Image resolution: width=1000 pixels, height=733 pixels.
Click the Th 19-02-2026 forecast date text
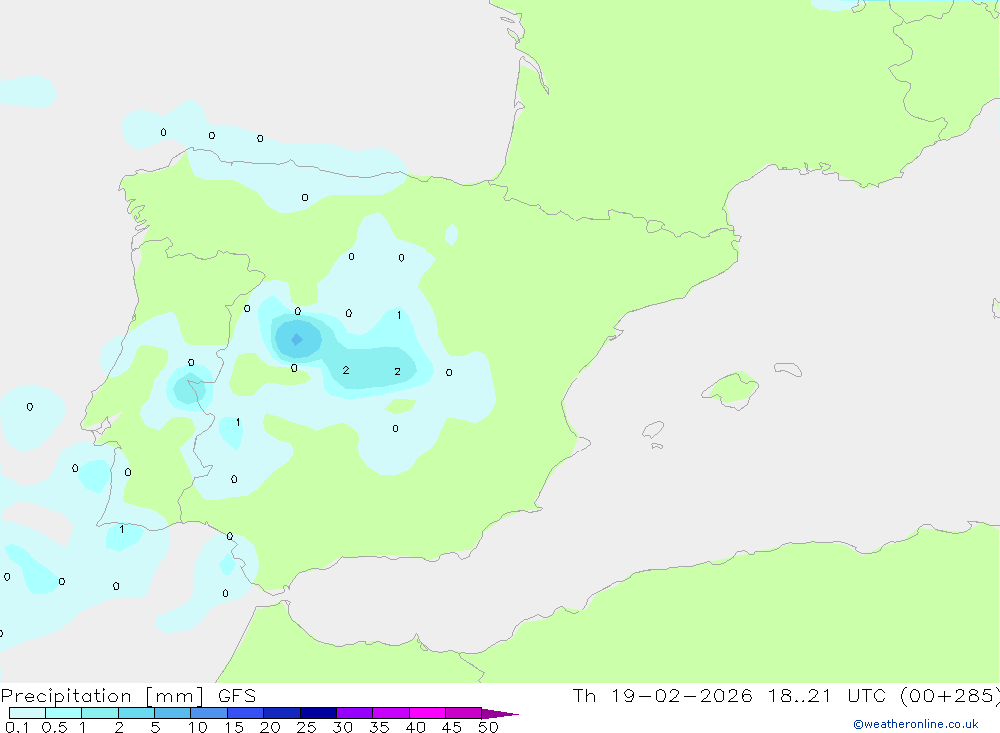[x=662, y=696]
